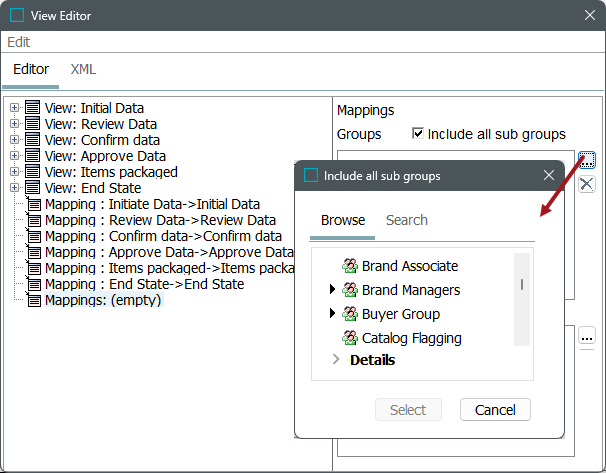Click the Mappings: (empty) node icon

pyautogui.click(x=33, y=300)
